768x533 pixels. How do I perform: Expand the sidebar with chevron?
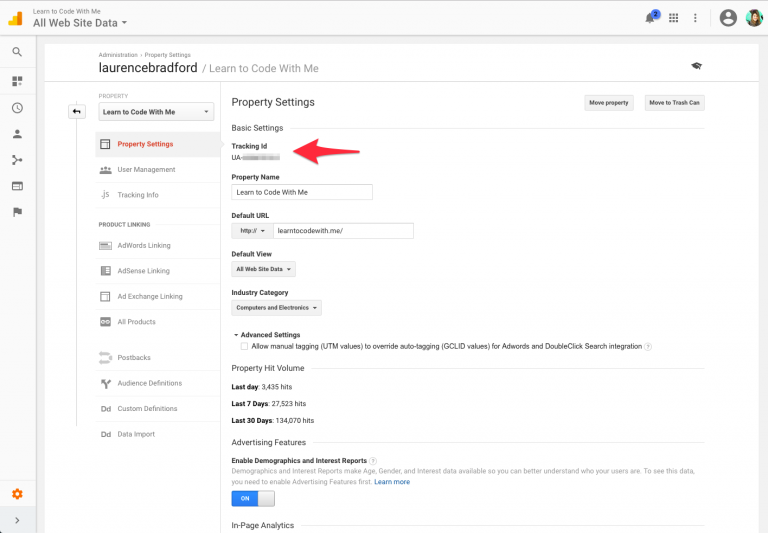(x=17, y=520)
